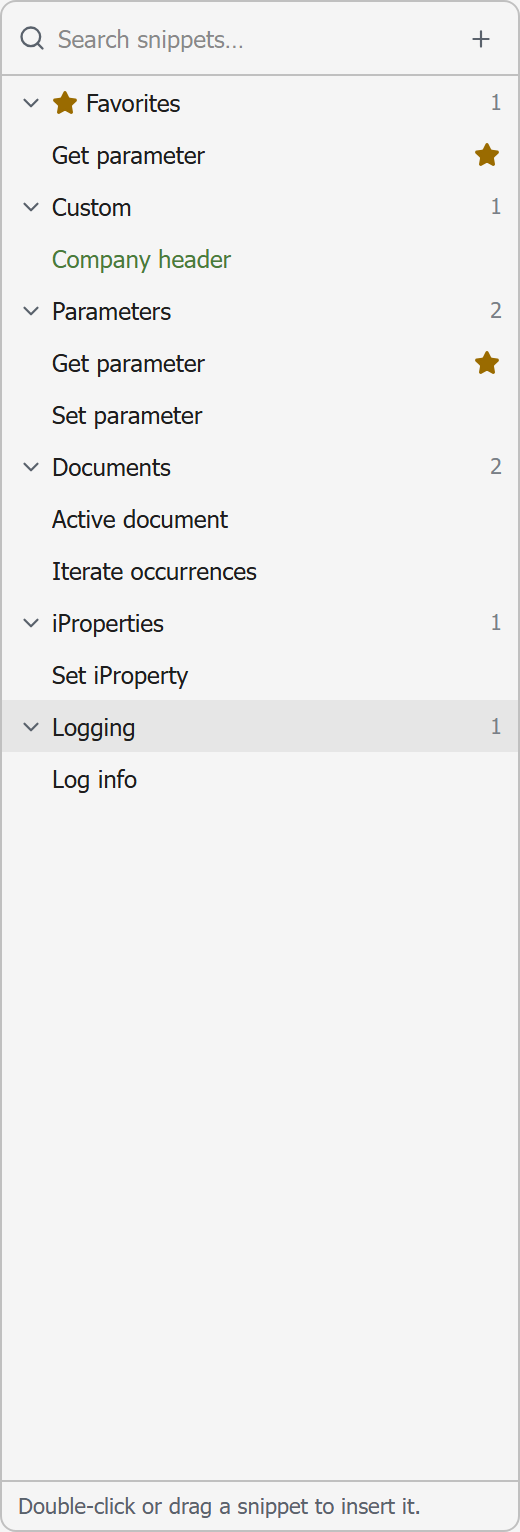Collapse the iProperties section chevron
Image resolution: width=520 pixels, height=1532 pixels.
31,623
